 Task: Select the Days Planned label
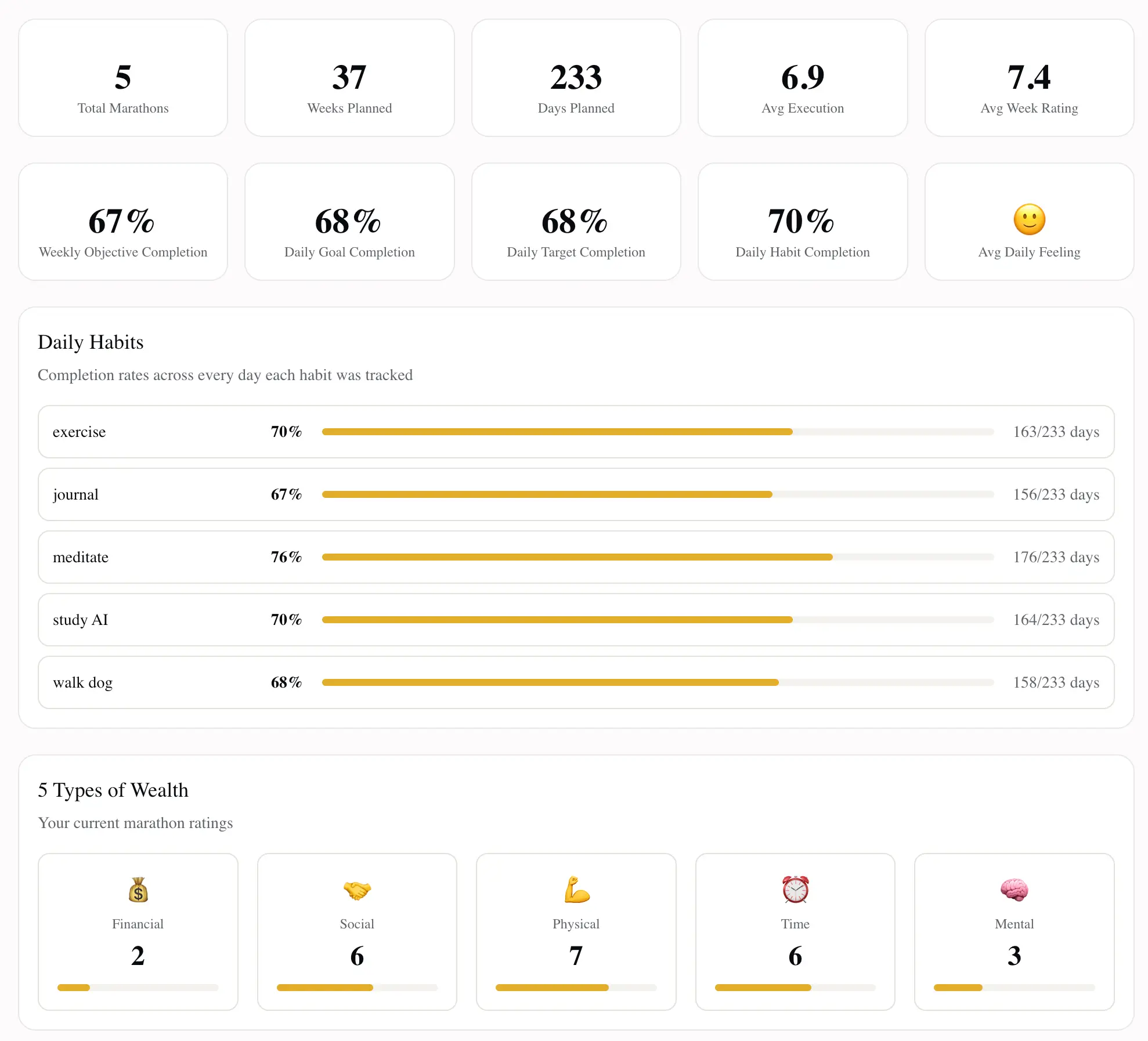[x=576, y=109]
